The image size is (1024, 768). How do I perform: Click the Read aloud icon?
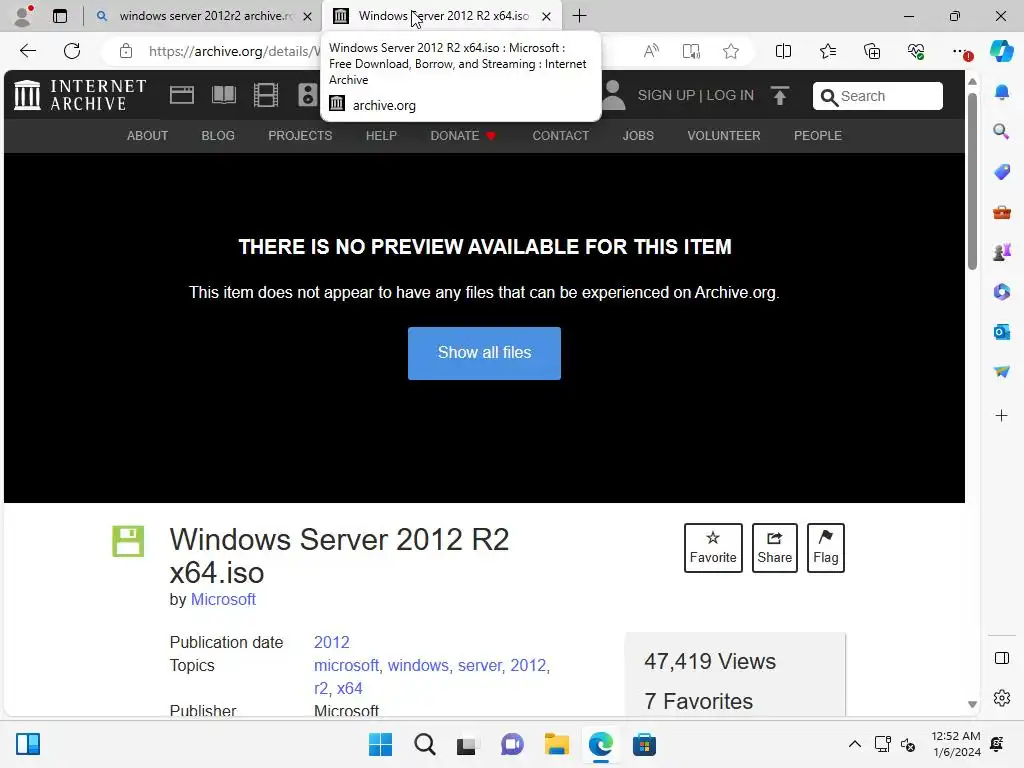pyautogui.click(x=651, y=51)
